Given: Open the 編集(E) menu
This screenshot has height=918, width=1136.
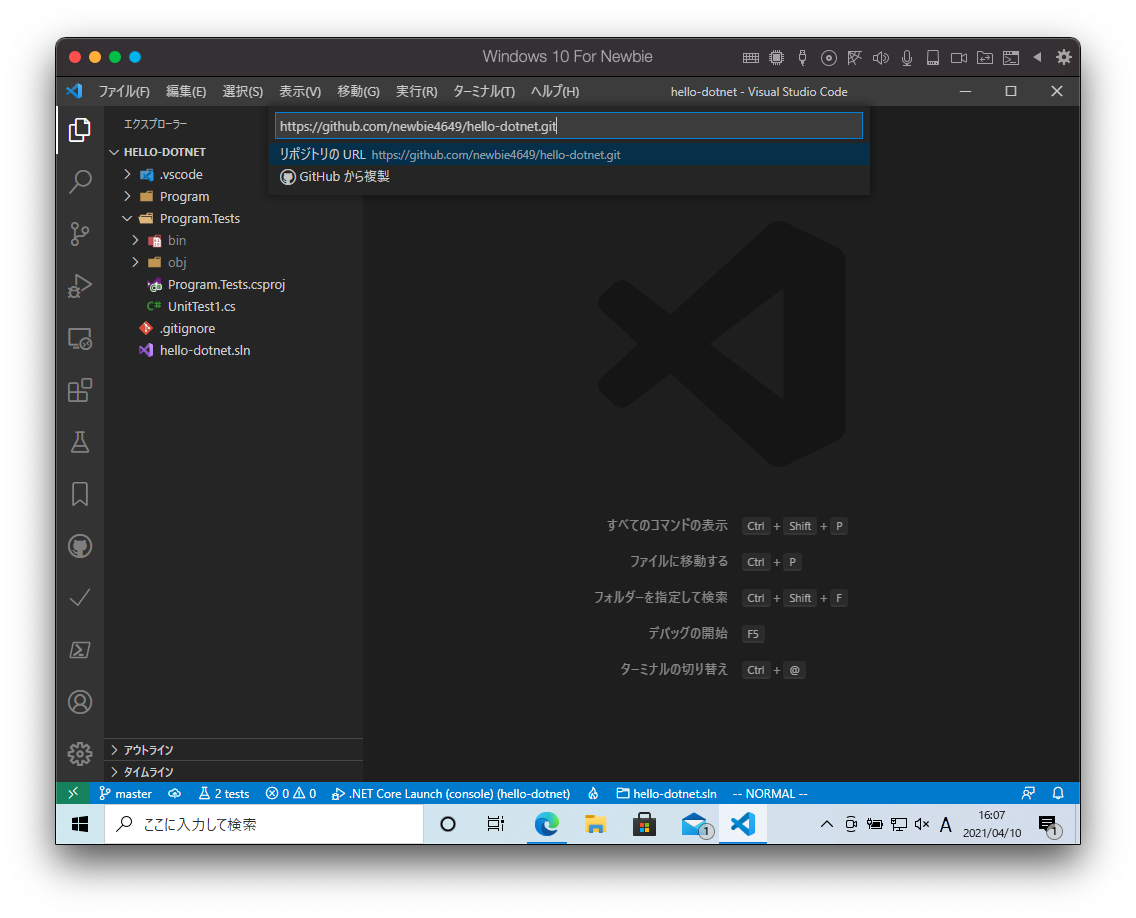Looking at the screenshot, I should (x=186, y=91).
